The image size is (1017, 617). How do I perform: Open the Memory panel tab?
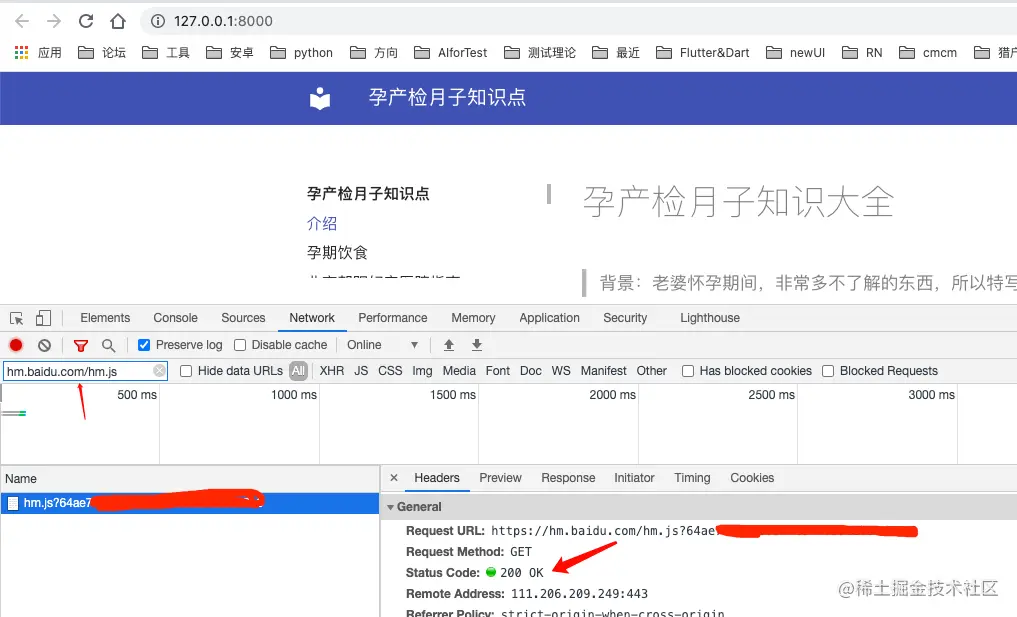(x=473, y=318)
